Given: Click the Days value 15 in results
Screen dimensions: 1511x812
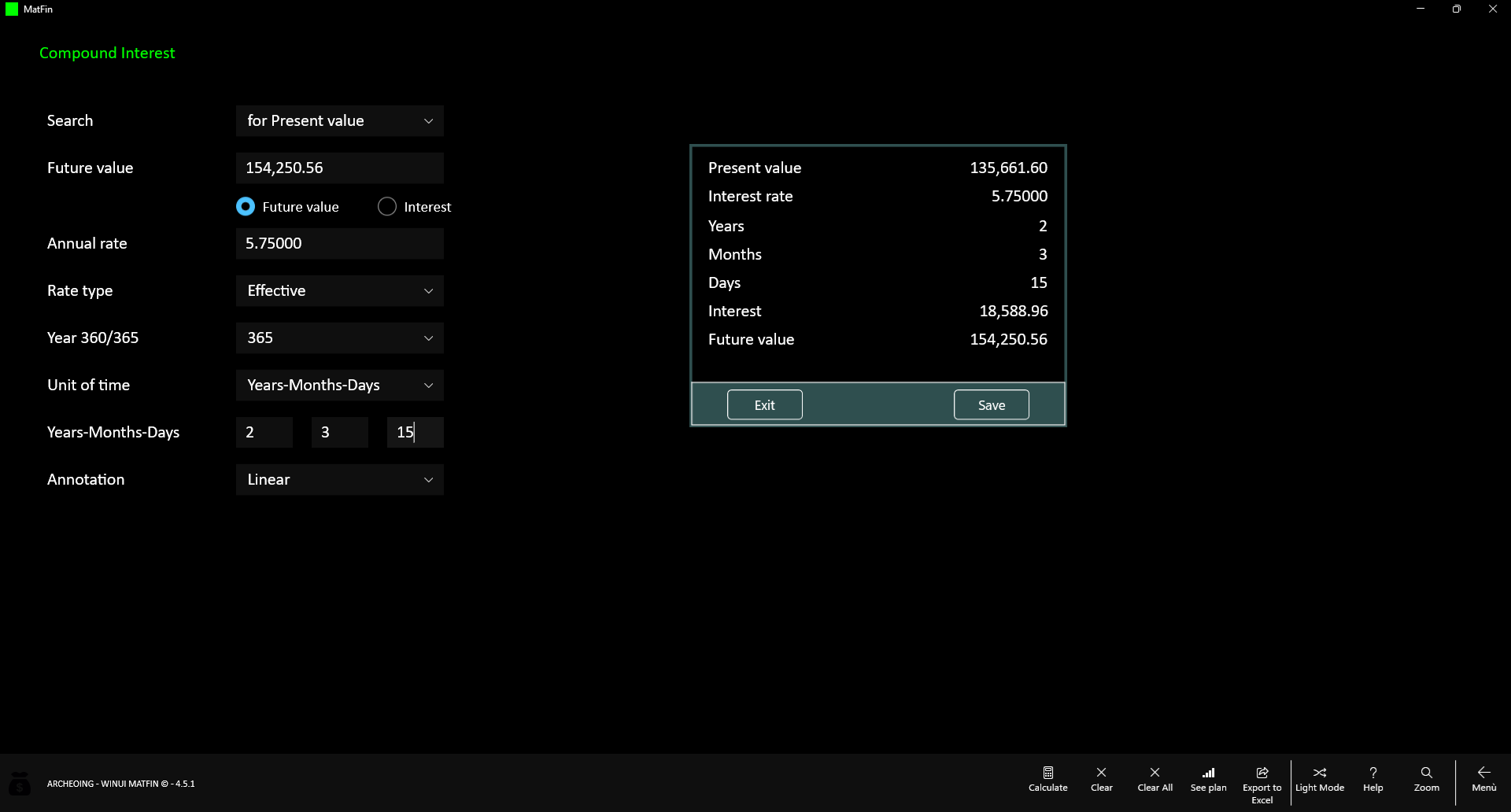Looking at the screenshot, I should (x=1039, y=282).
